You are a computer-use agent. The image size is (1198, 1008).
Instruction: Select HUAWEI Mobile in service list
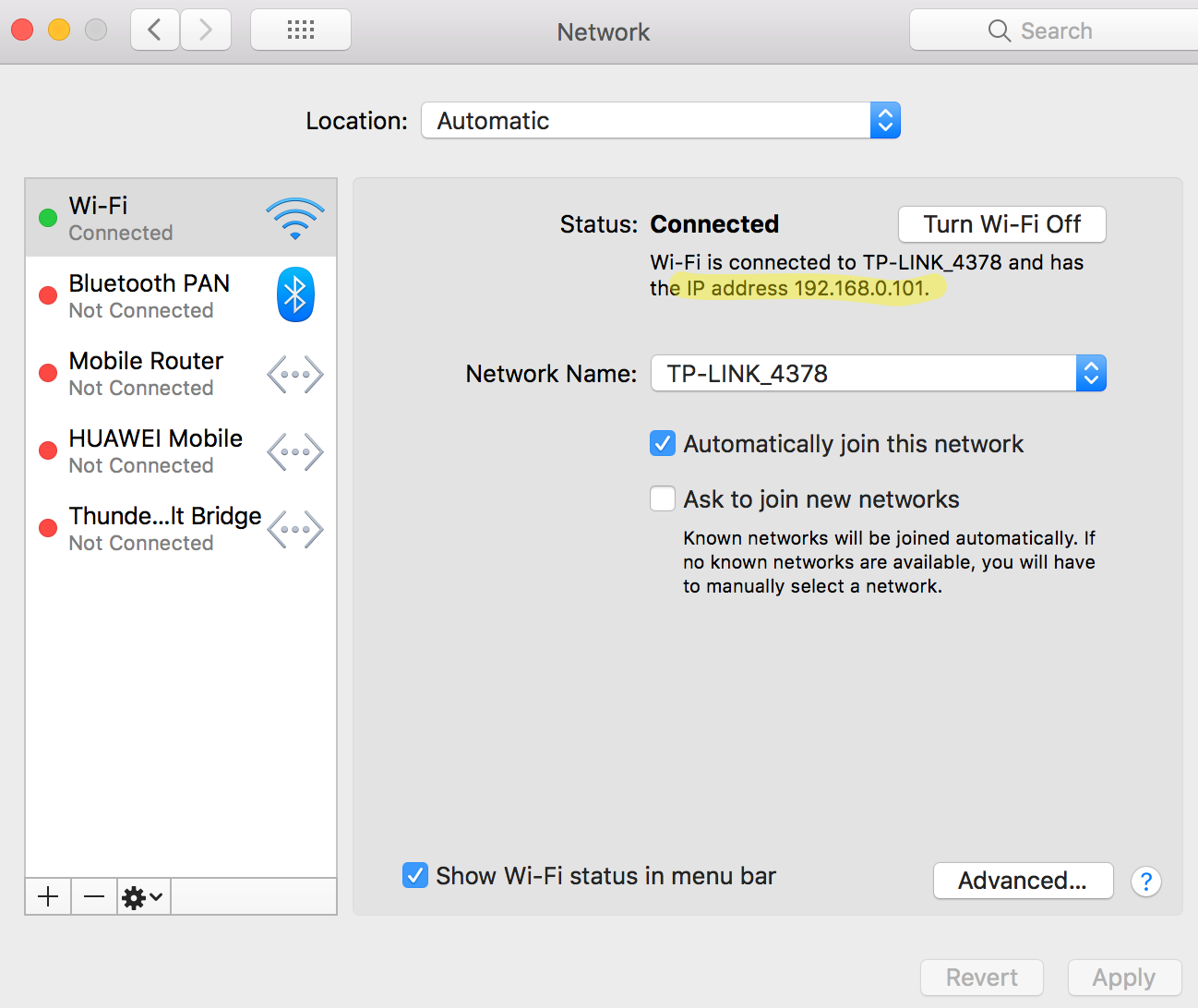pos(181,450)
